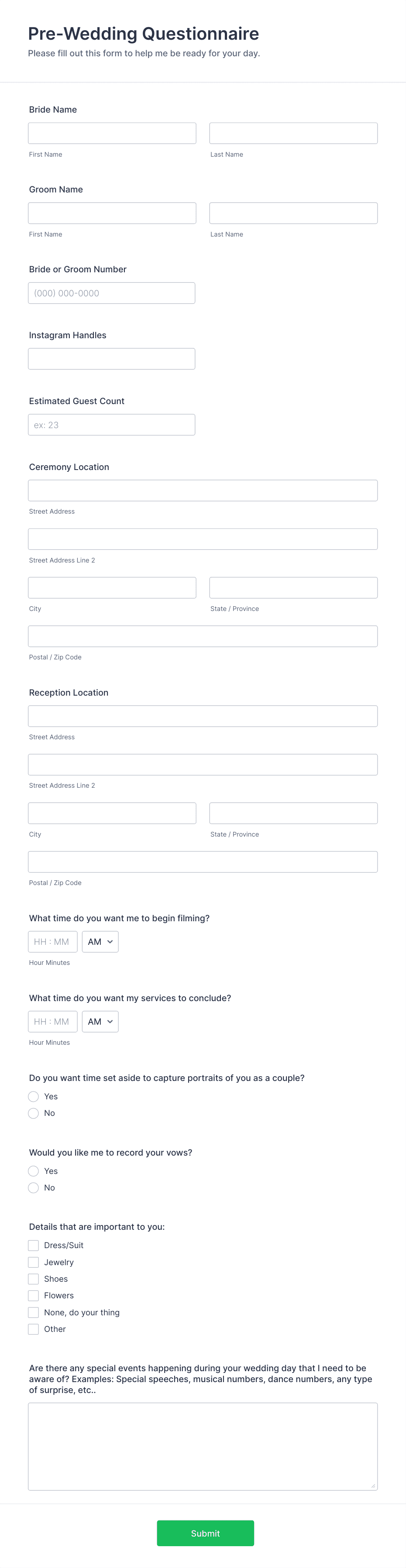Check the Shoes detail checkbox
The width and height of the screenshot is (406, 1568).
(x=34, y=1279)
